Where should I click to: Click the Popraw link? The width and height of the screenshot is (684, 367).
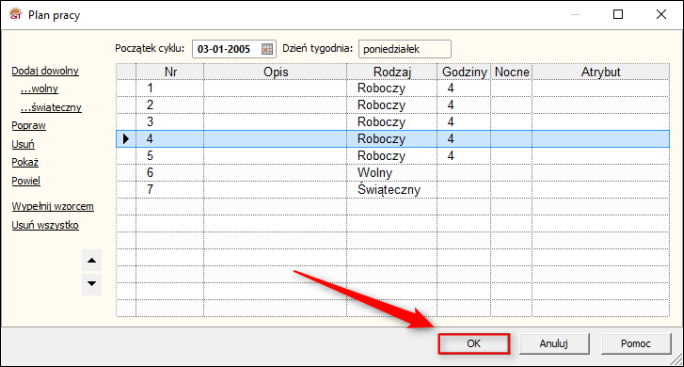28,125
